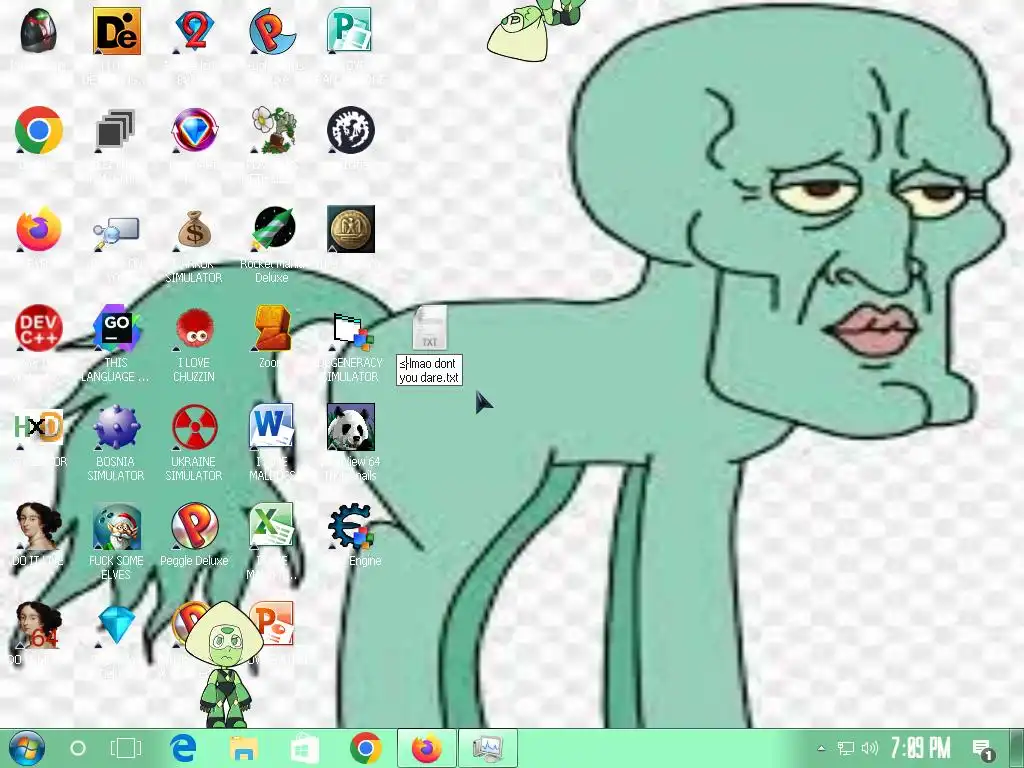
Task: Open the network status tray icon
Action: (x=846, y=748)
